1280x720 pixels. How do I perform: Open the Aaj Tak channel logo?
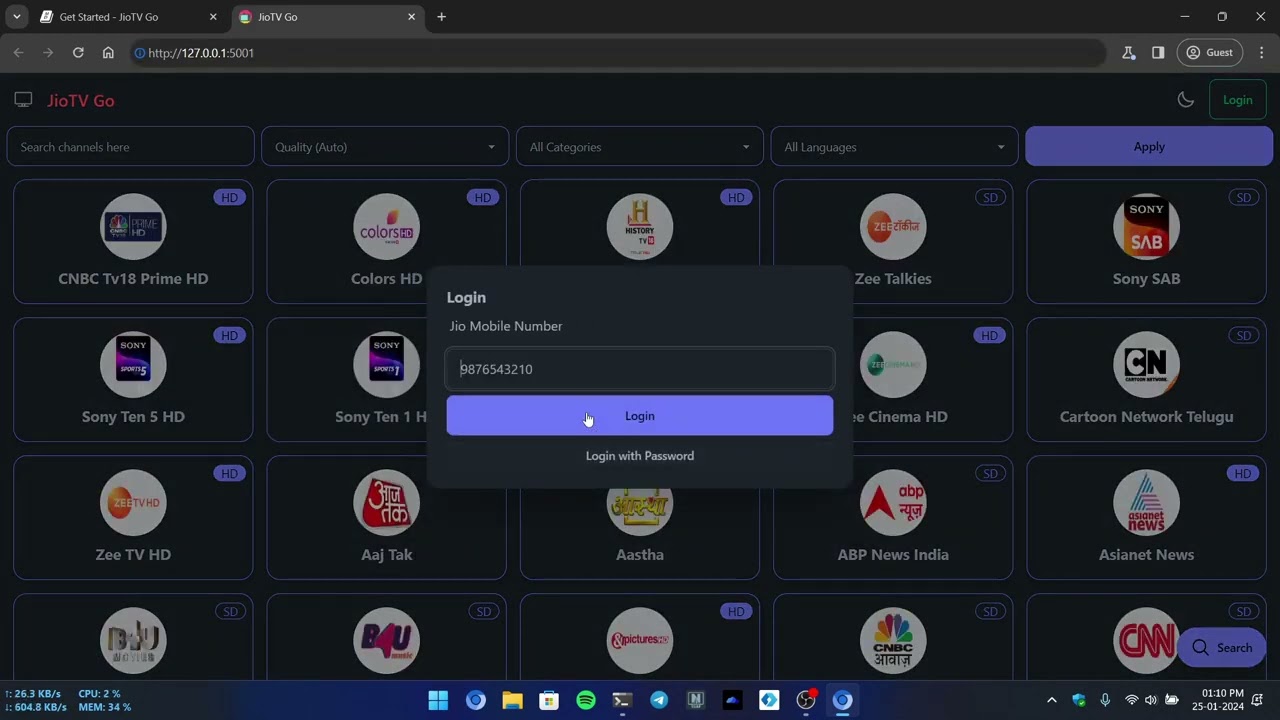click(386, 502)
